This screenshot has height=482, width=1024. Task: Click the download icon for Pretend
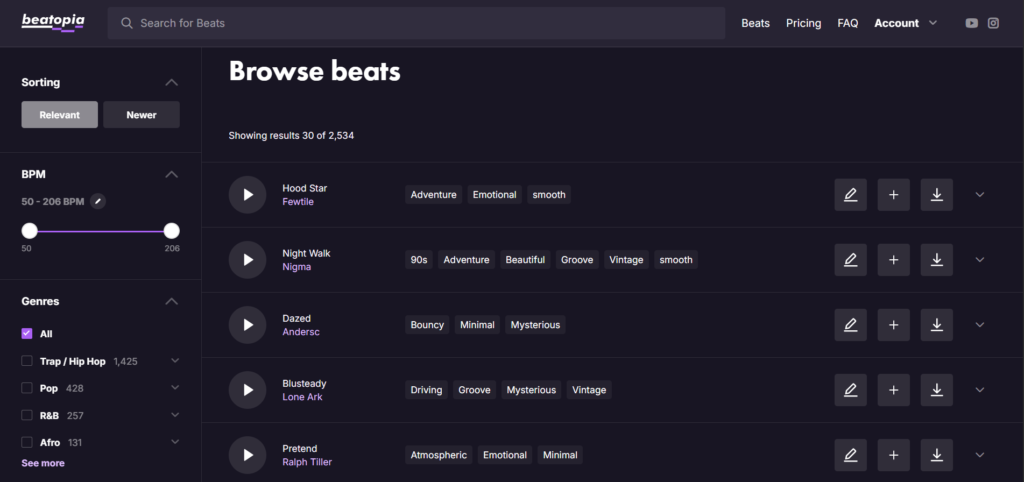click(936, 455)
